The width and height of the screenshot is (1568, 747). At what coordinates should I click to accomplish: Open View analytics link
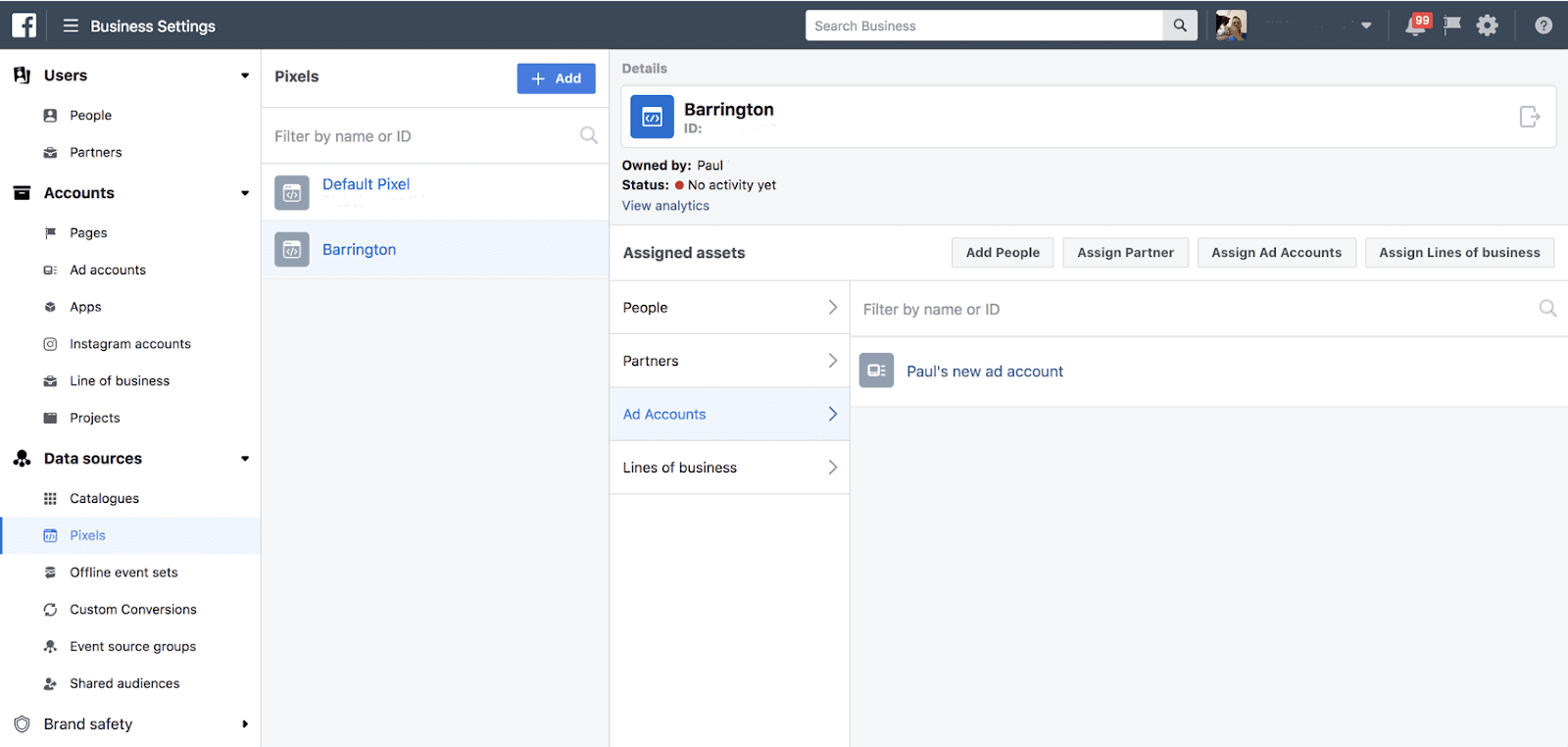(x=665, y=206)
